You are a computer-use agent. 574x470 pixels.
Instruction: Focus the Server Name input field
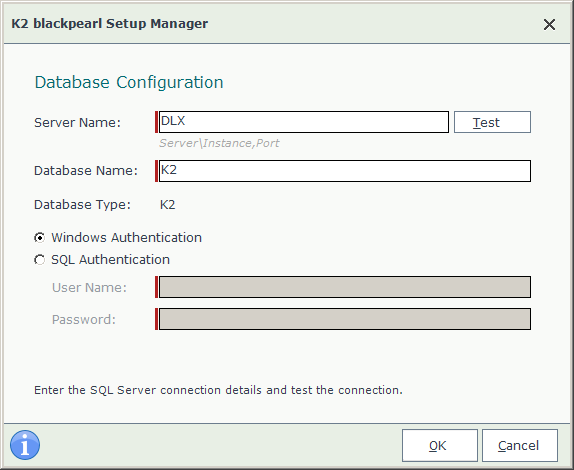point(304,122)
